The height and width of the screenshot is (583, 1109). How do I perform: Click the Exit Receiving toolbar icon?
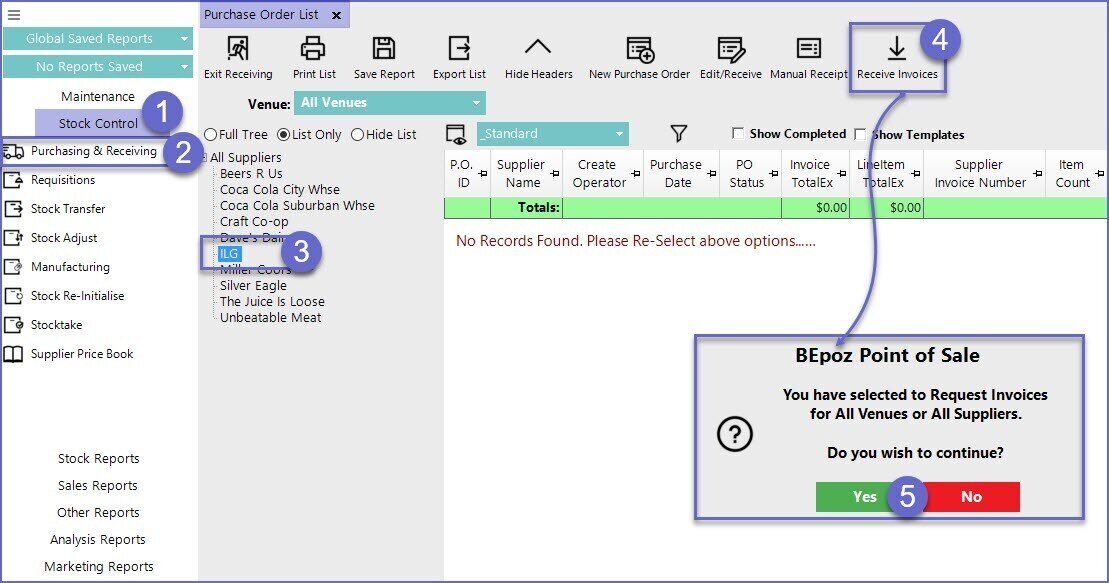pyautogui.click(x=238, y=50)
